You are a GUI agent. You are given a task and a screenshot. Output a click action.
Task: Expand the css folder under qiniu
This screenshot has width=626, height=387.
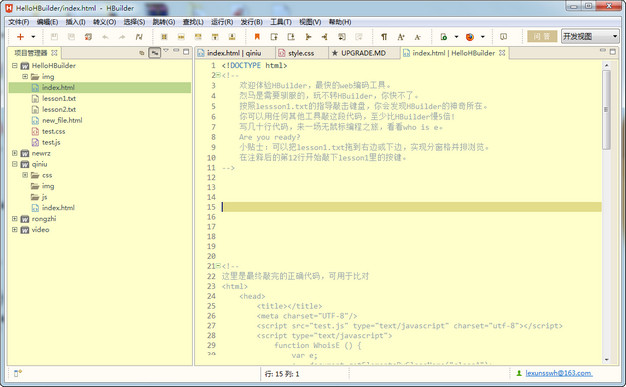(x=25, y=175)
